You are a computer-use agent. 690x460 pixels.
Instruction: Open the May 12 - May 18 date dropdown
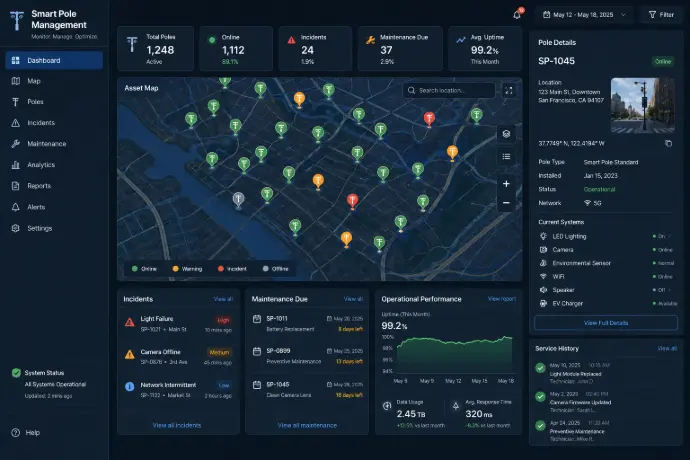(x=584, y=15)
